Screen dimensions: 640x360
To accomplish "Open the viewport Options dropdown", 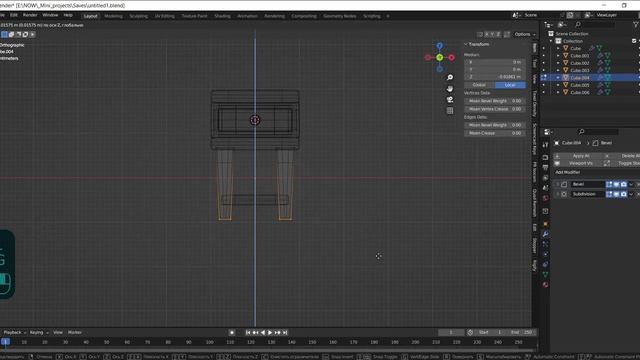I will click(x=524, y=34).
